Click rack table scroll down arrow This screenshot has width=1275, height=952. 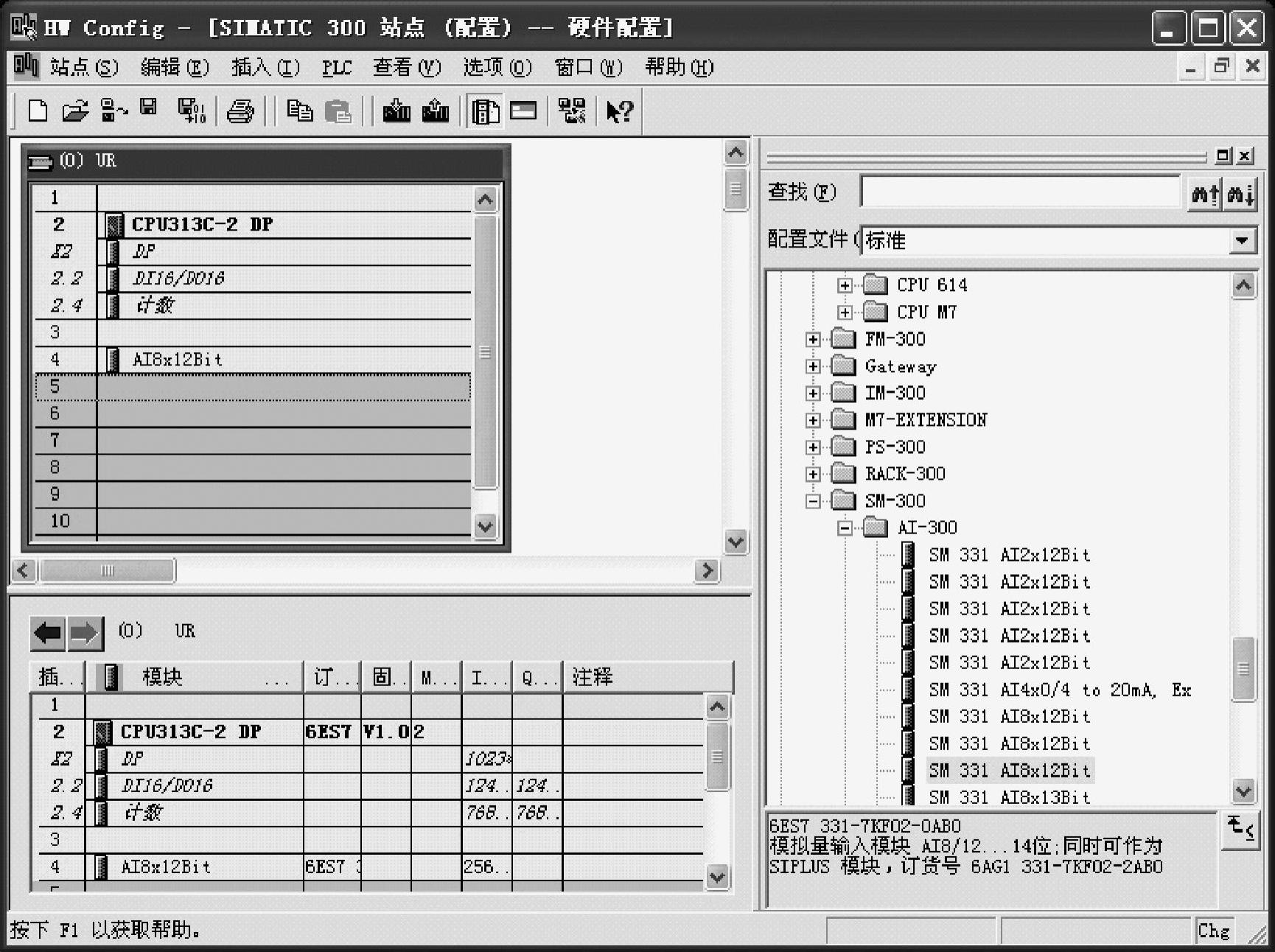(485, 526)
